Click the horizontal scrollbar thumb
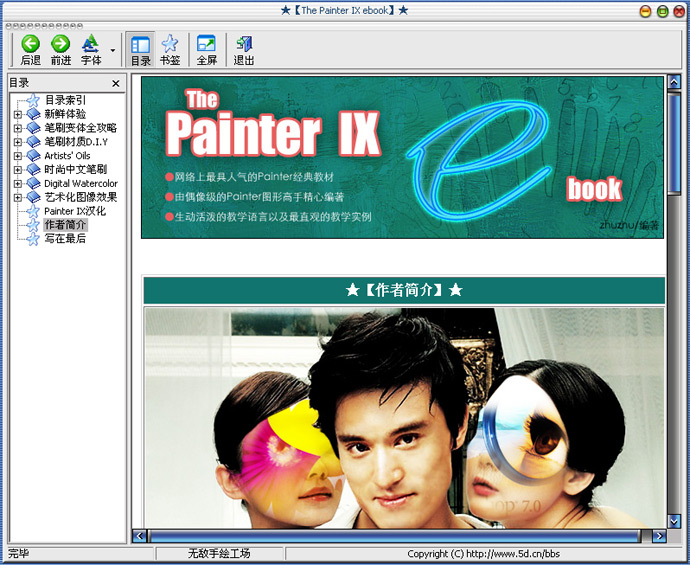This screenshot has height=565, width=690. click(x=395, y=536)
